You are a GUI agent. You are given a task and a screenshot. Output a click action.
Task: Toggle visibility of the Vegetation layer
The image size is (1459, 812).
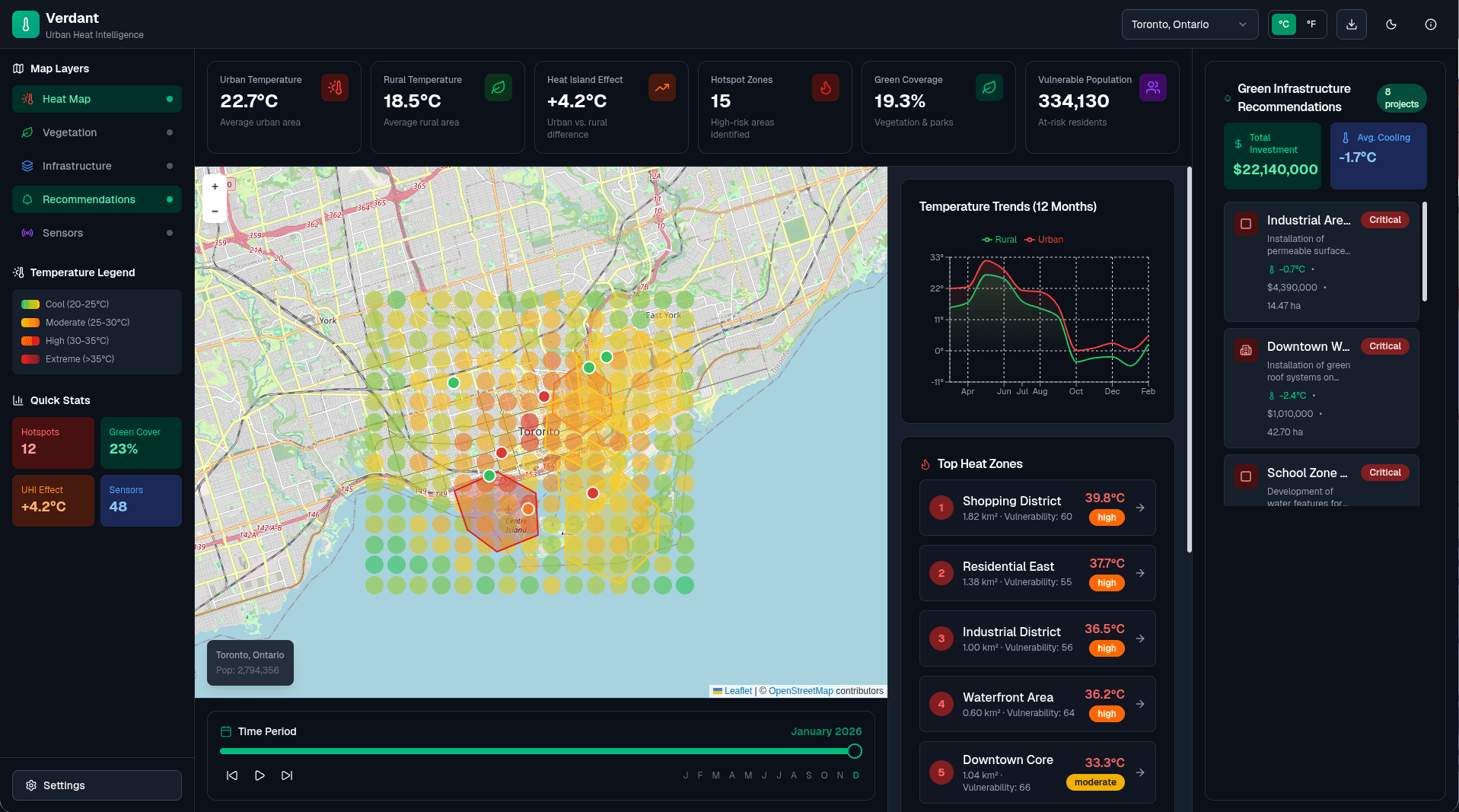(x=168, y=132)
